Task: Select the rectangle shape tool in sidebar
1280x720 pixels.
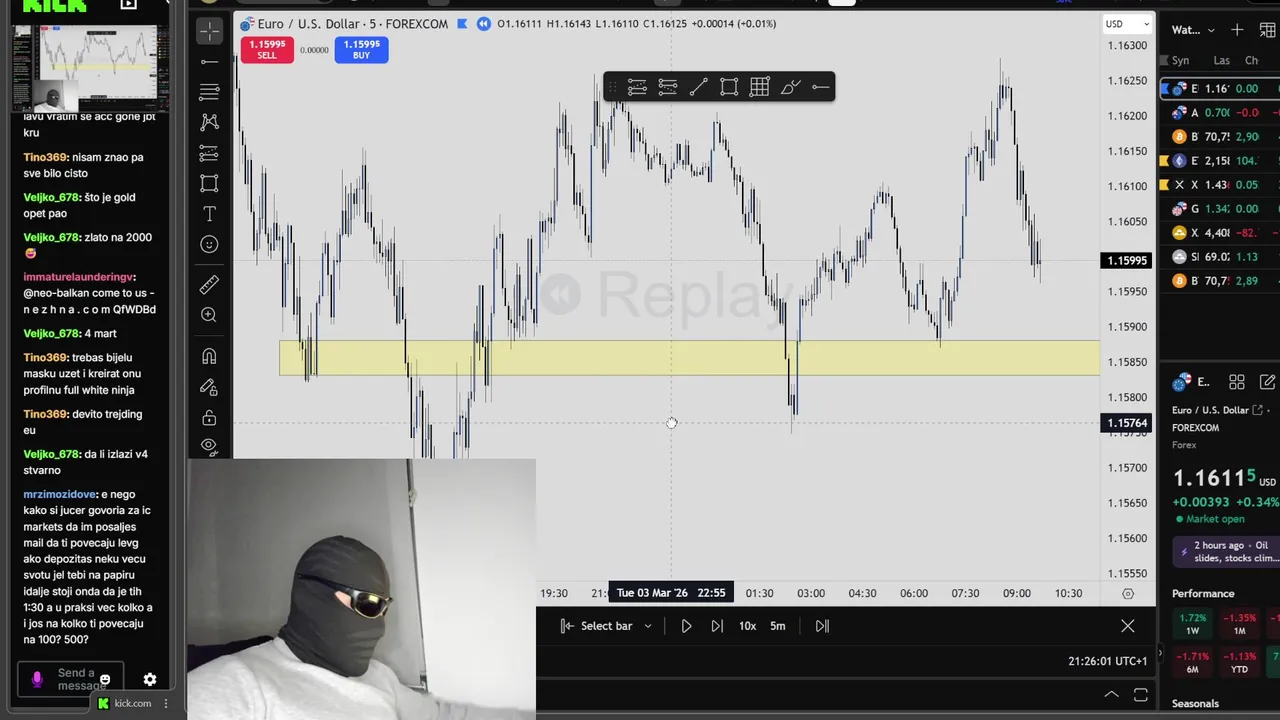Action: (x=209, y=183)
